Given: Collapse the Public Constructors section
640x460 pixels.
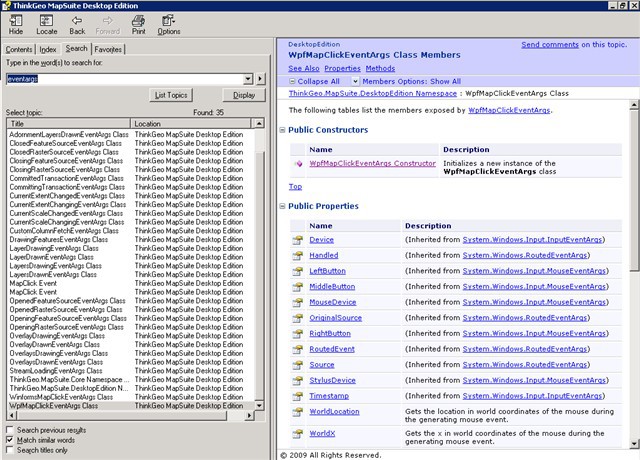Looking at the screenshot, I should 283,130.
